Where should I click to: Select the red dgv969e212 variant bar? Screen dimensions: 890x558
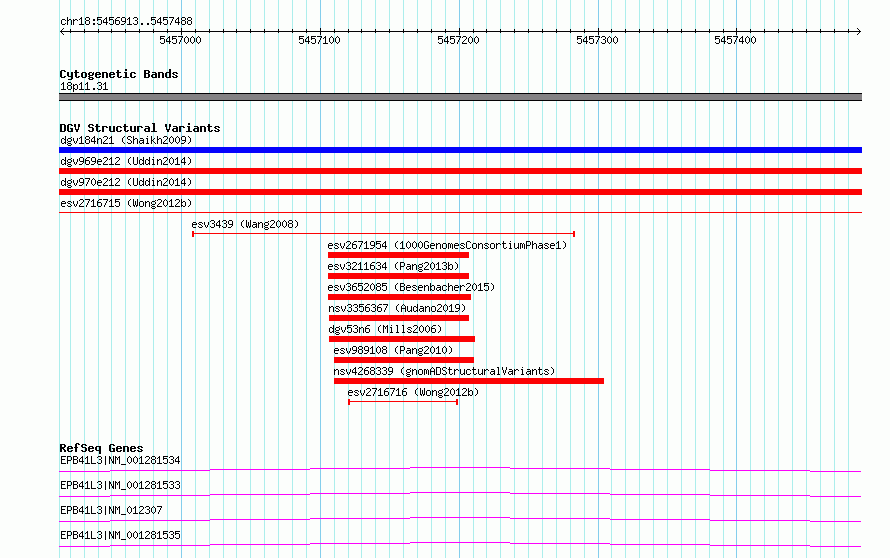(460, 171)
